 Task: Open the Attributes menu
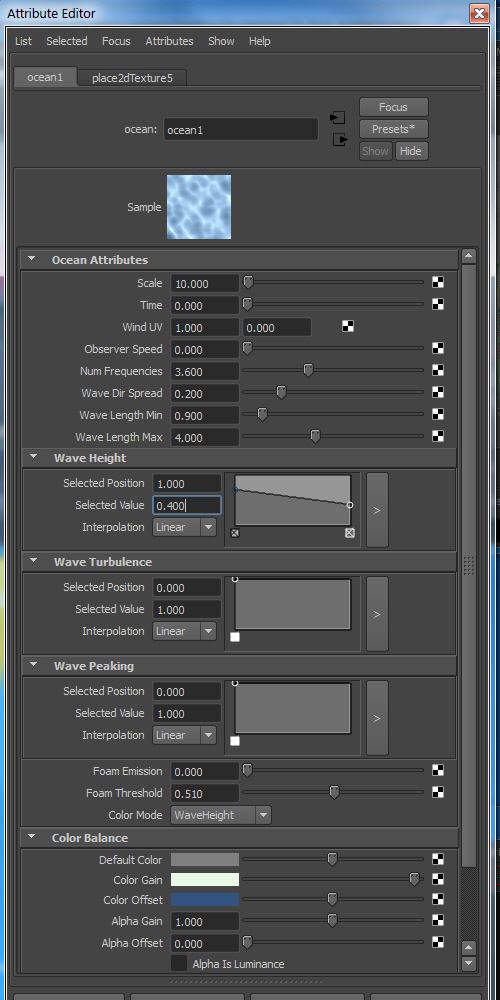(x=169, y=41)
